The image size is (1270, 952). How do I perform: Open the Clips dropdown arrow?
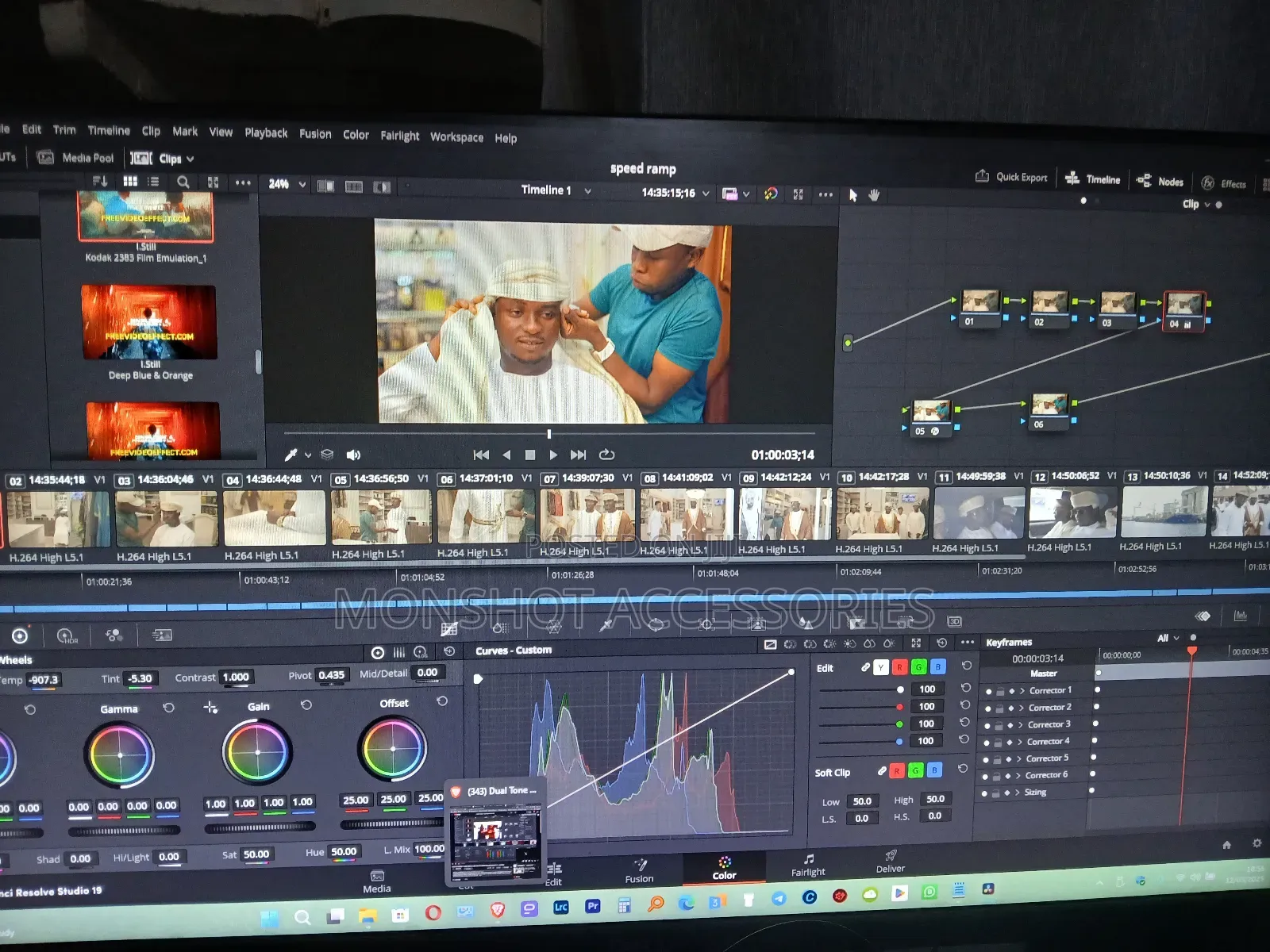pos(190,159)
